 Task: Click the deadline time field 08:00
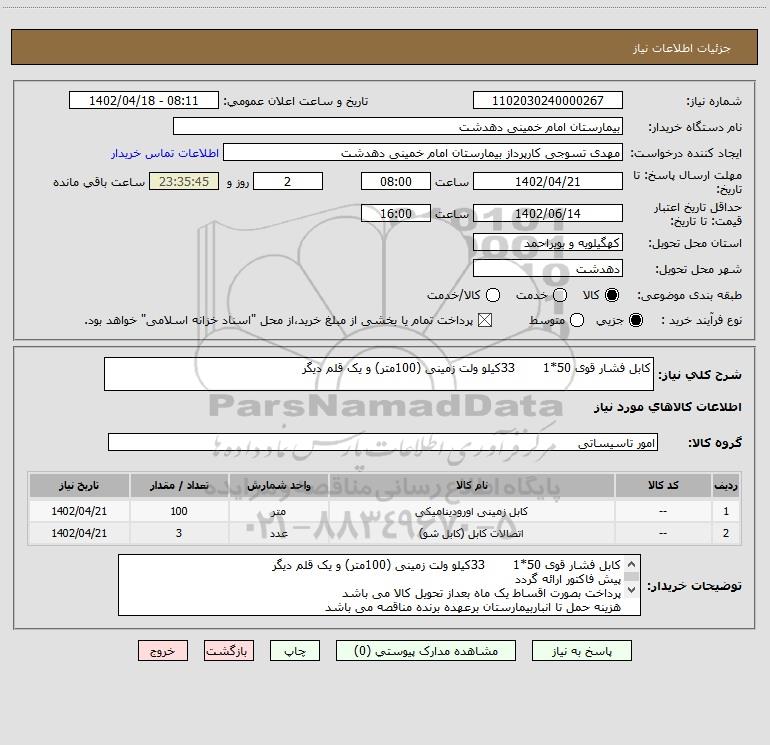pos(396,181)
